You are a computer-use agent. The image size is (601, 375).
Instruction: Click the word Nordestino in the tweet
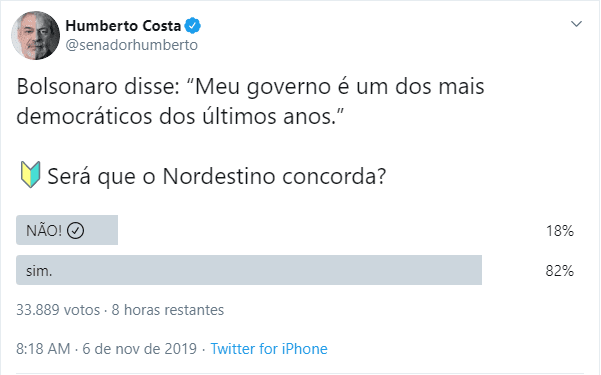(219, 176)
